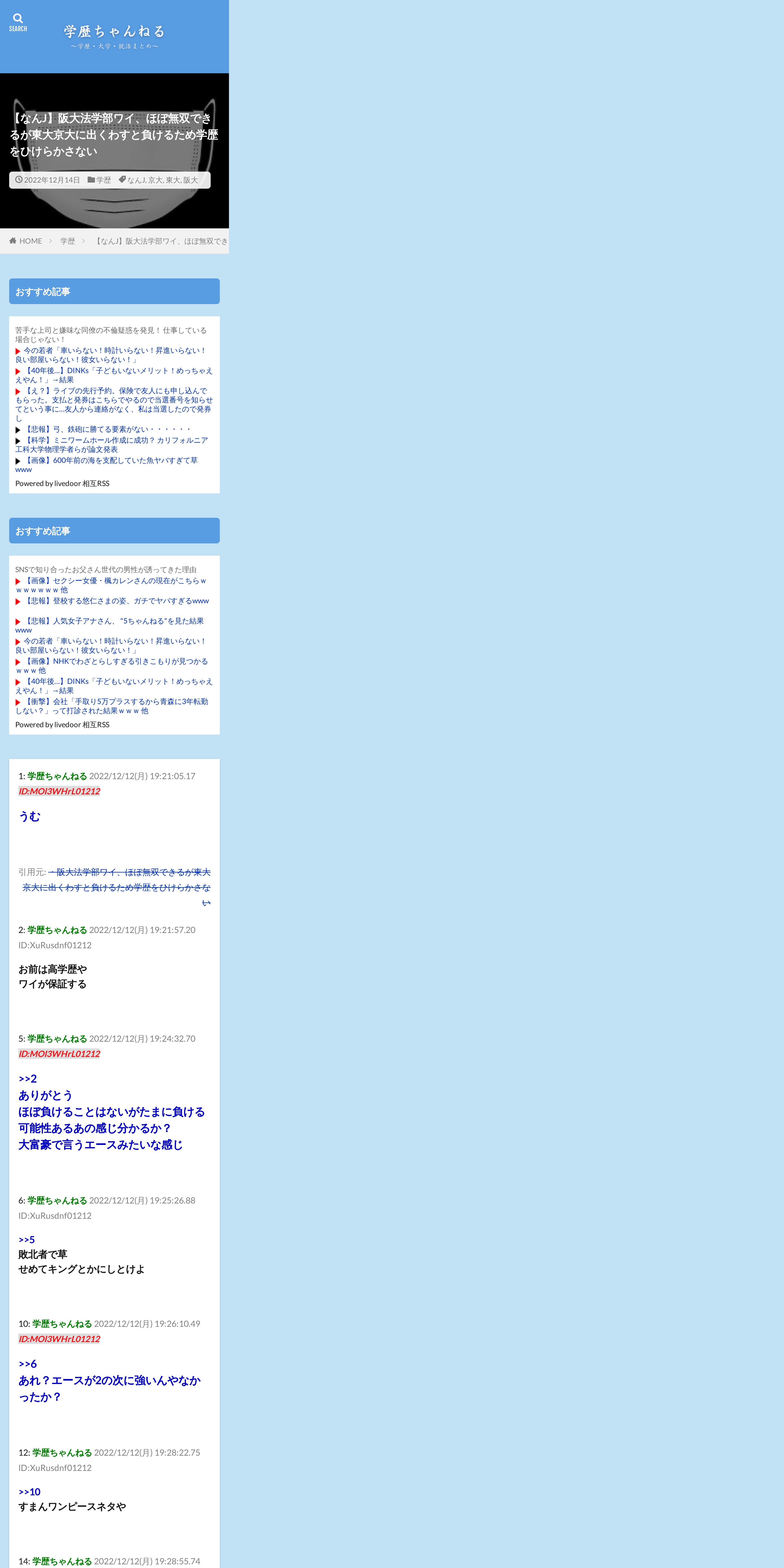This screenshot has height=1568, width=784.
Task: Open the ライブの先行予約 article link
Action: (114, 404)
